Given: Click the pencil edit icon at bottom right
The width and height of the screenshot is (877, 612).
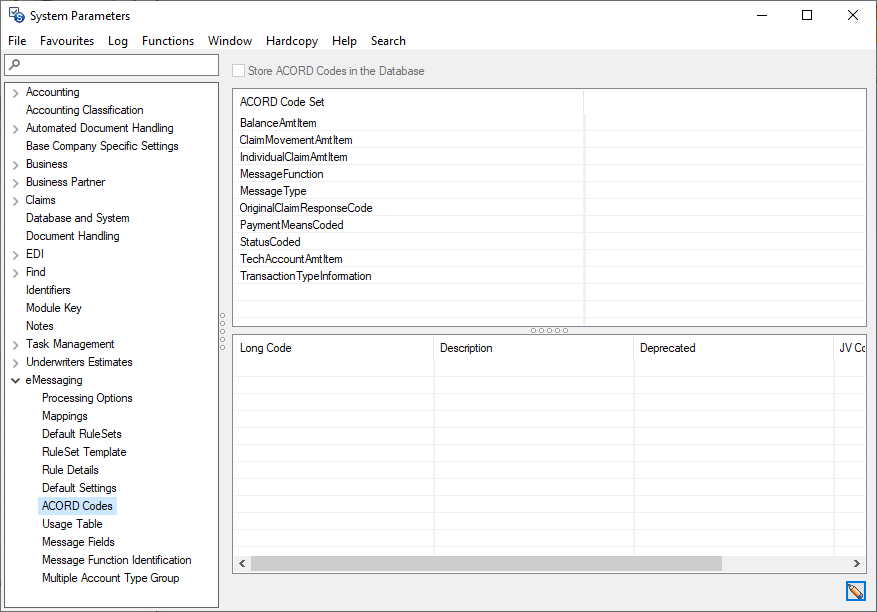Looking at the screenshot, I should coord(855,591).
